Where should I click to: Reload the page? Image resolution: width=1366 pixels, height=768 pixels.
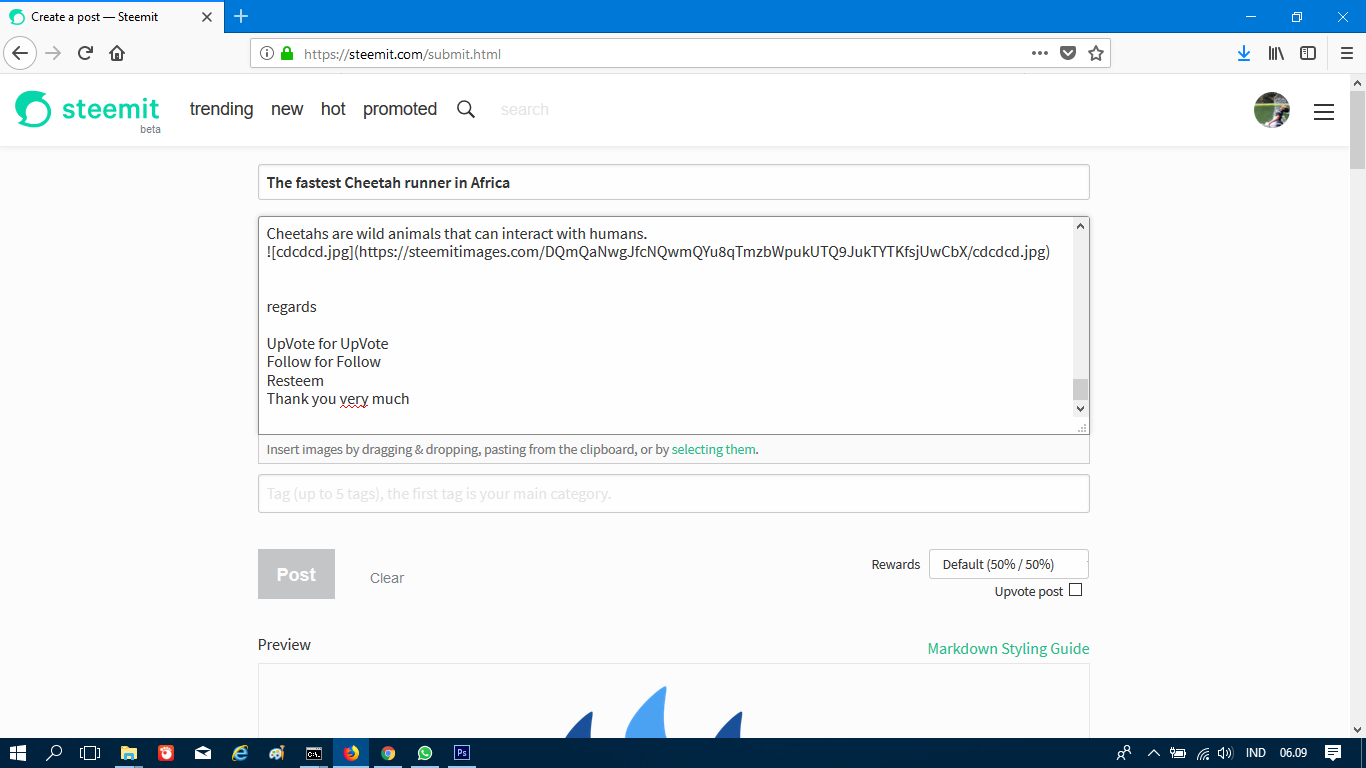[85, 53]
